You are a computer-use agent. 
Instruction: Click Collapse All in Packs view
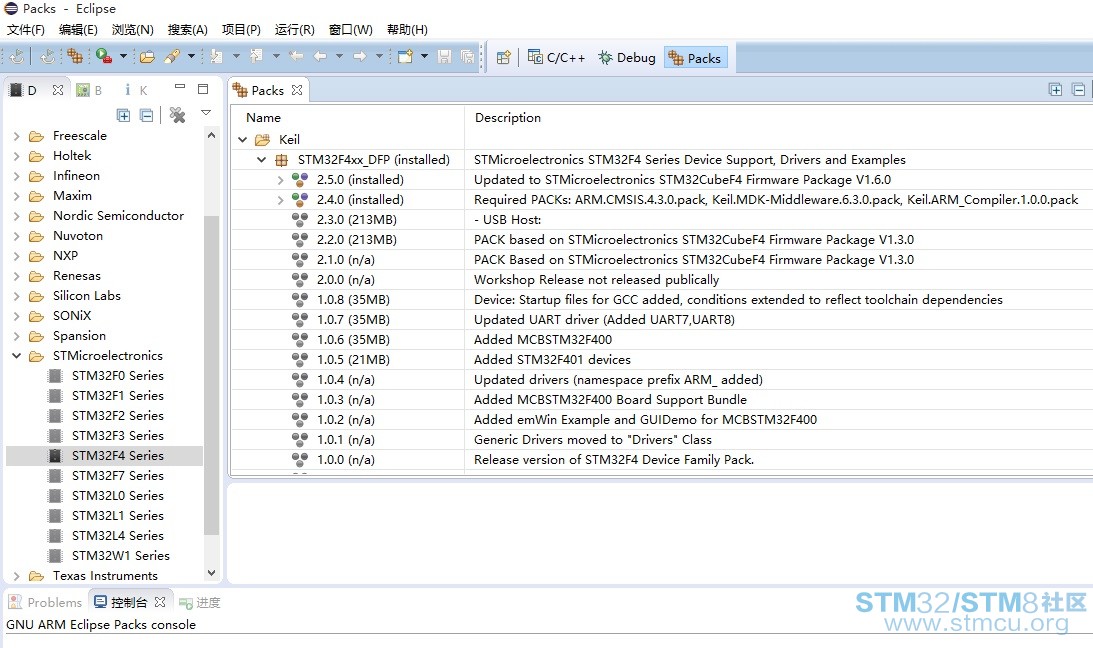[x=1078, y=89]
